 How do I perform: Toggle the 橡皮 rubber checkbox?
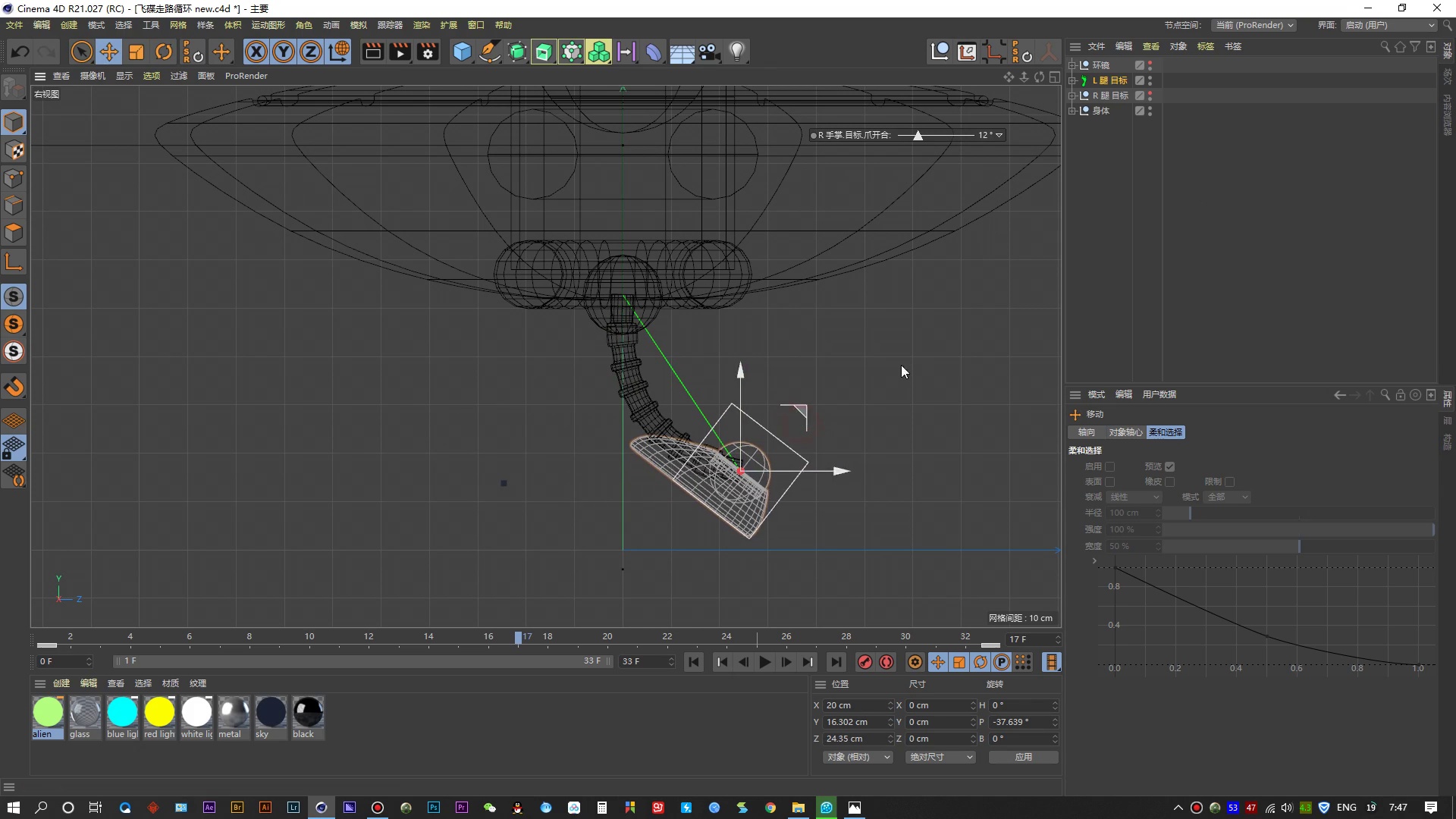[1169, 482]
